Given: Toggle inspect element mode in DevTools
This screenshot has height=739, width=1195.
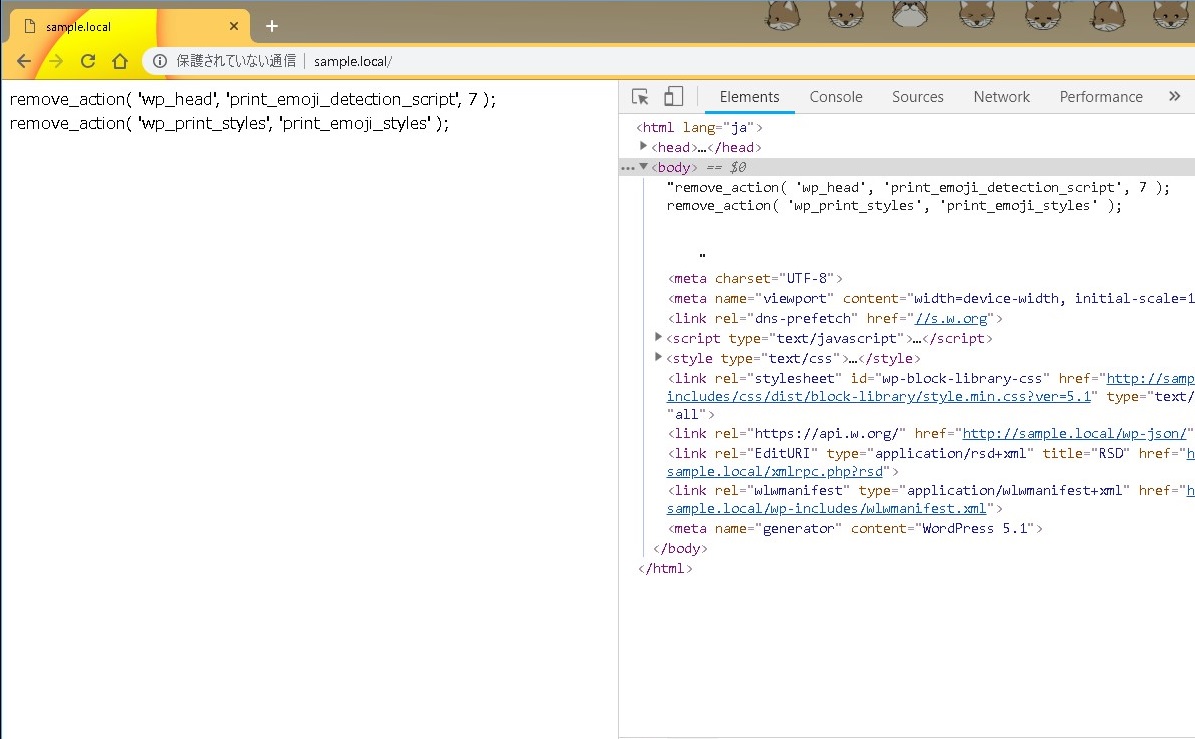Looking at the screenshot, I should tap(638, 97).
